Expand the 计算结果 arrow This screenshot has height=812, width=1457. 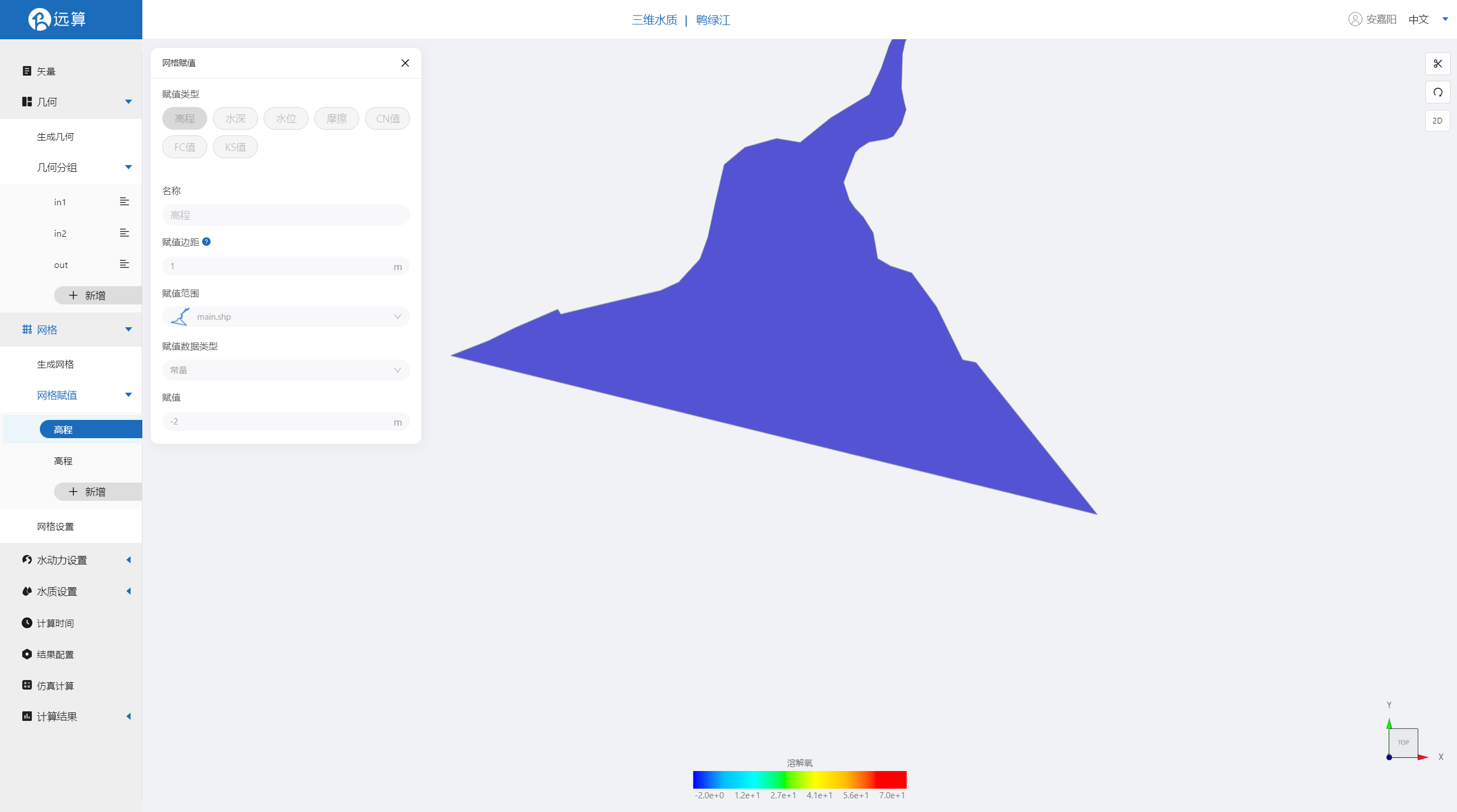point(129,716)
